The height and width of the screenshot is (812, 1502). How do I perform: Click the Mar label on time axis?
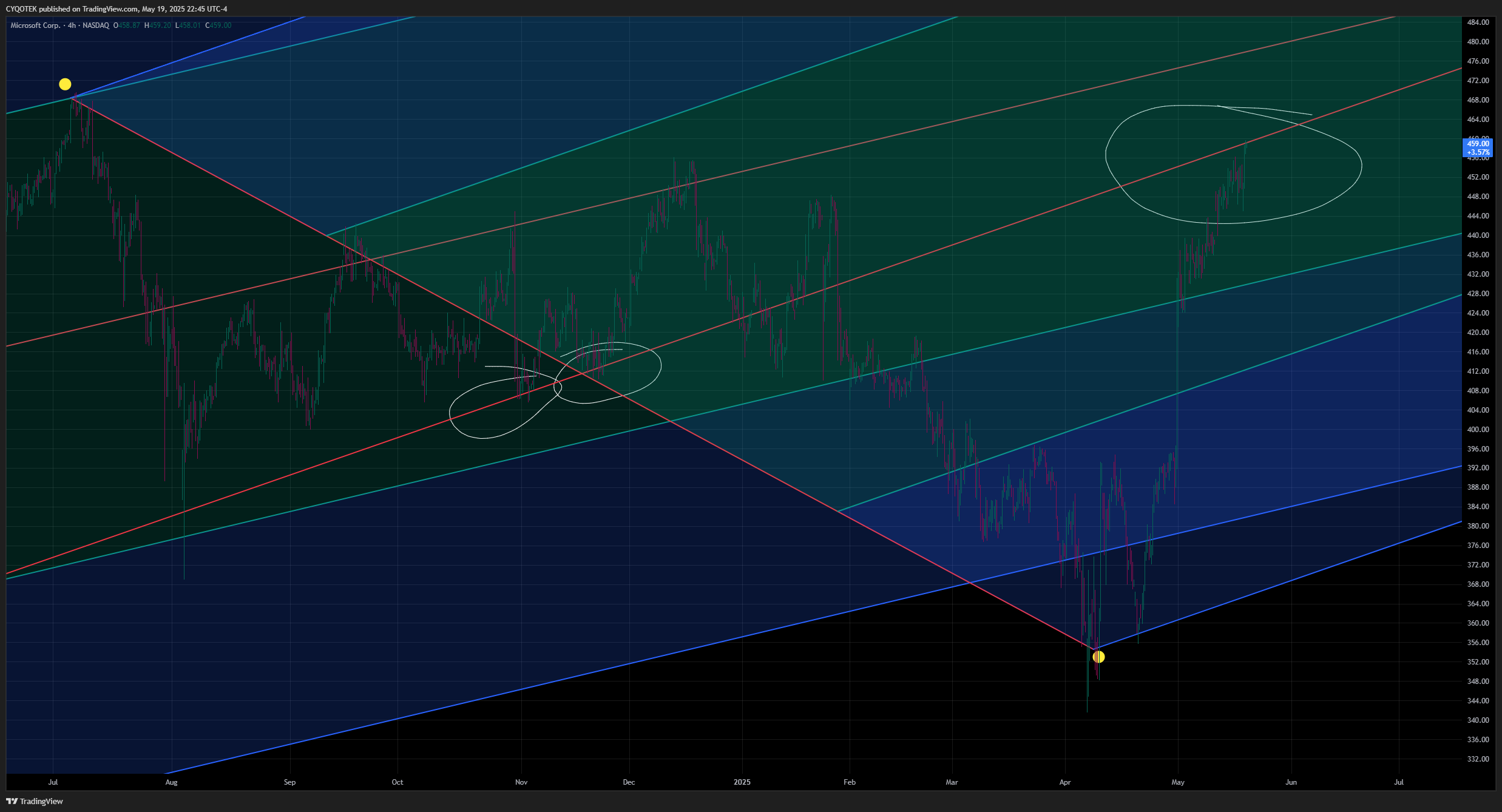click(952, 782)
